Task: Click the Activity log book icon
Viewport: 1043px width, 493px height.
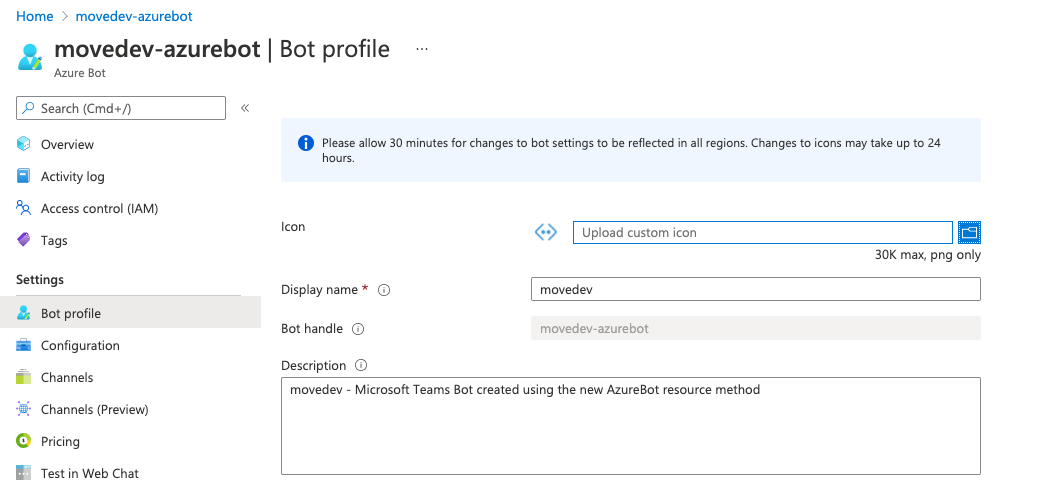Action: (x=23, y=176)
